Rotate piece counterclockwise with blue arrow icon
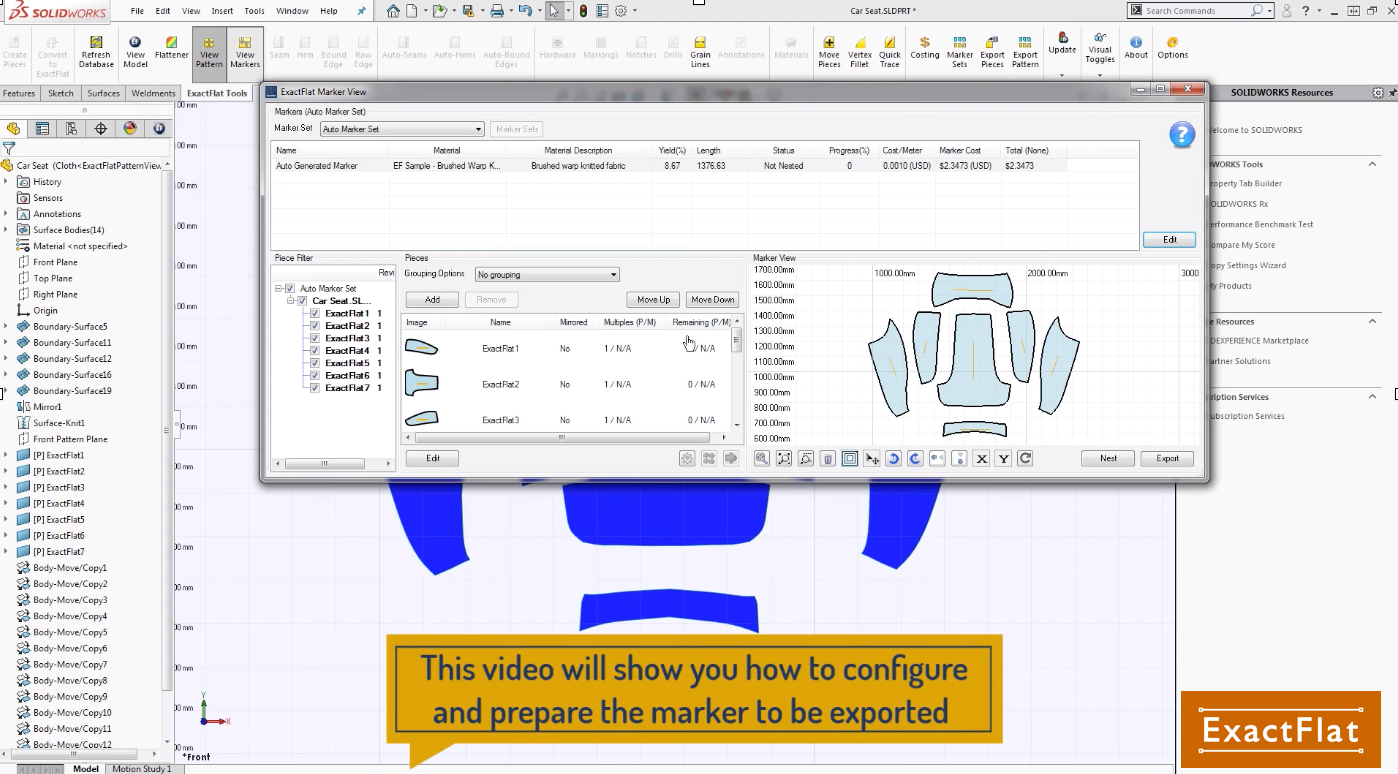Screen dimensions: 1398x774 894,458
